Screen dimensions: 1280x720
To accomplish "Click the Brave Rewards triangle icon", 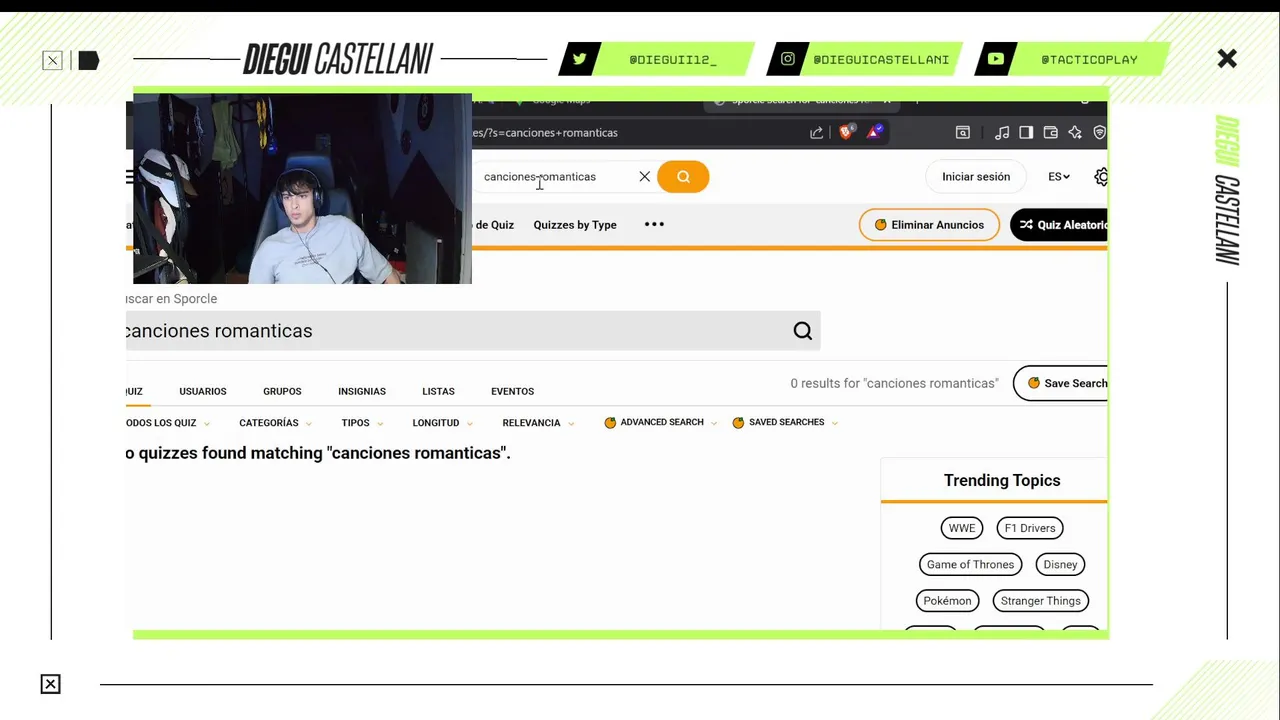I will click(875, 132).
